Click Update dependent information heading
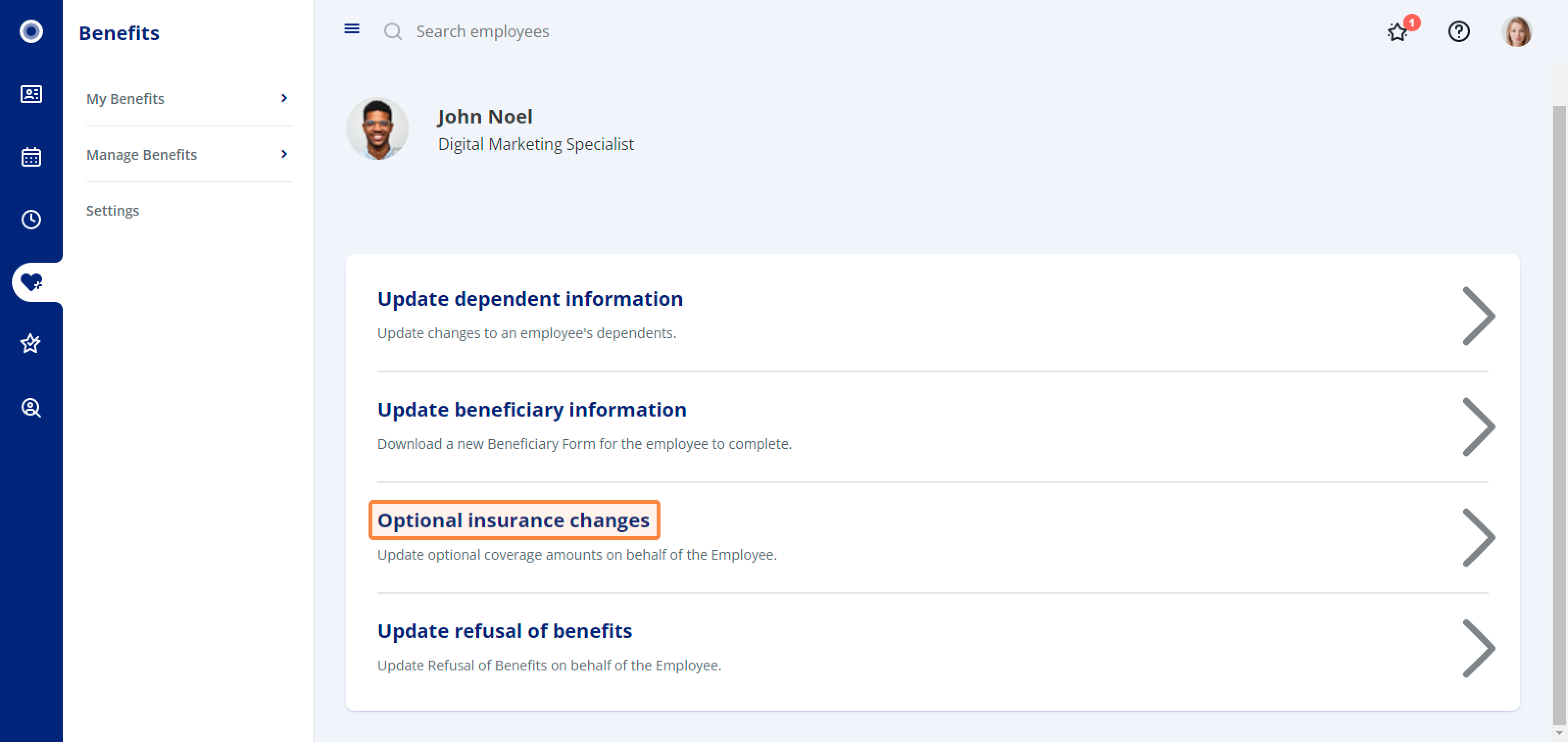The width and height of the screenshot is (1568, 742). tap(530, 299)
